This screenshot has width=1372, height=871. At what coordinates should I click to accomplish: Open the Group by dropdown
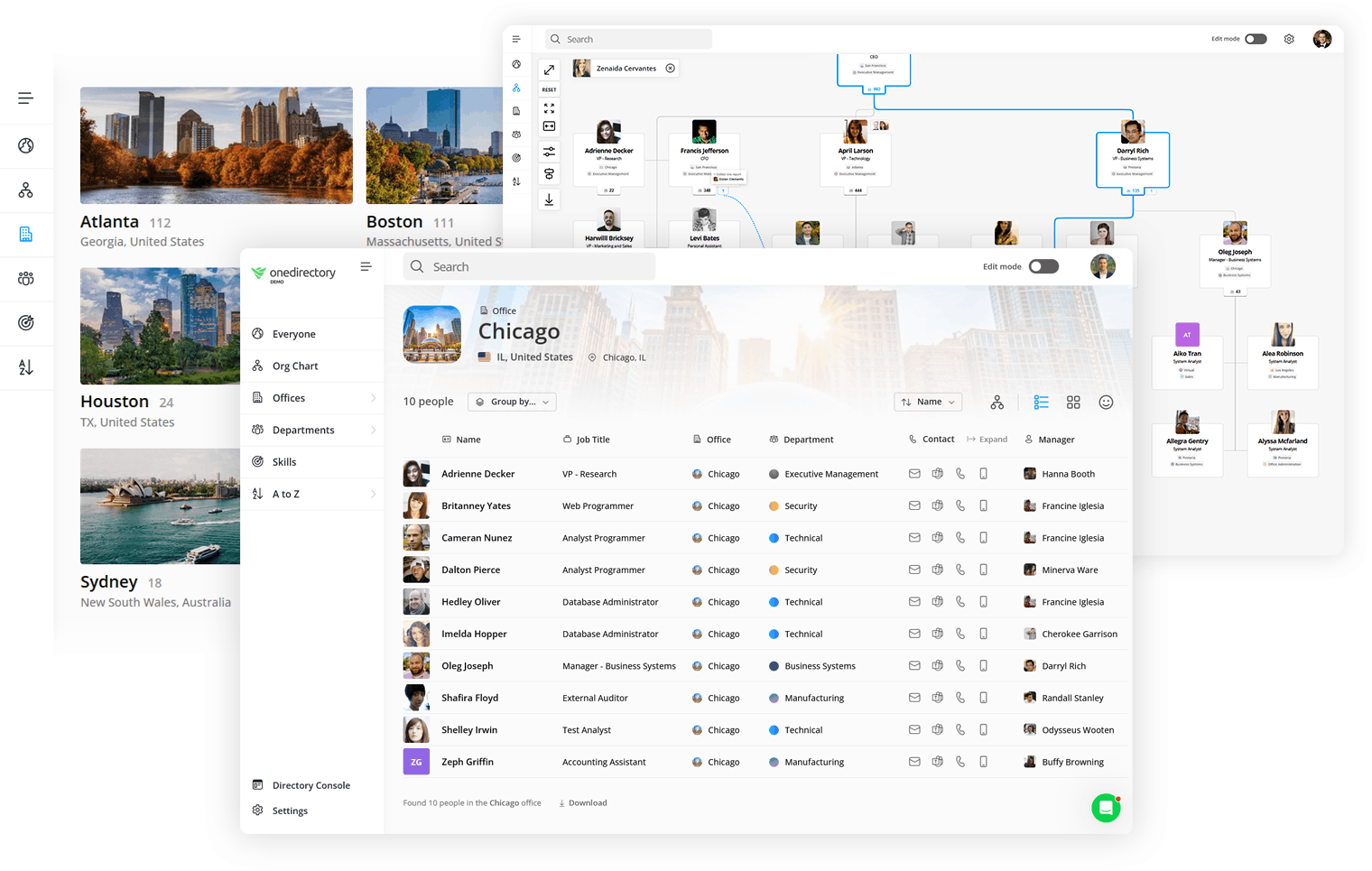click(511, 402)
